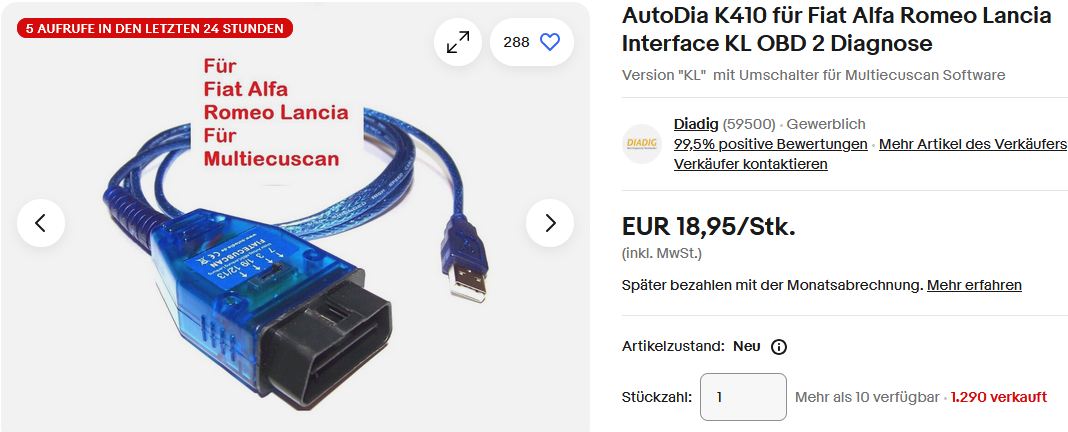
Task: Click the AutoDia K410 listing title
Action: [x=836, y=29]
